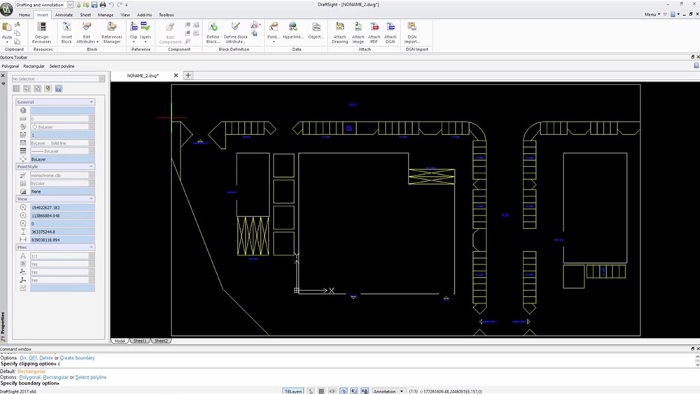Click the Create boundary link in command window
This screenshot has height=394, width=700.
tap(77, 358)
